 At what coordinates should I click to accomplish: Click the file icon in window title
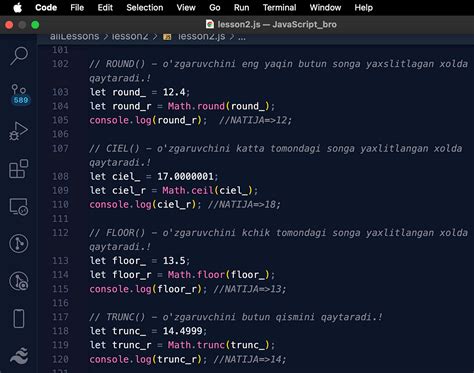[210, 24]
